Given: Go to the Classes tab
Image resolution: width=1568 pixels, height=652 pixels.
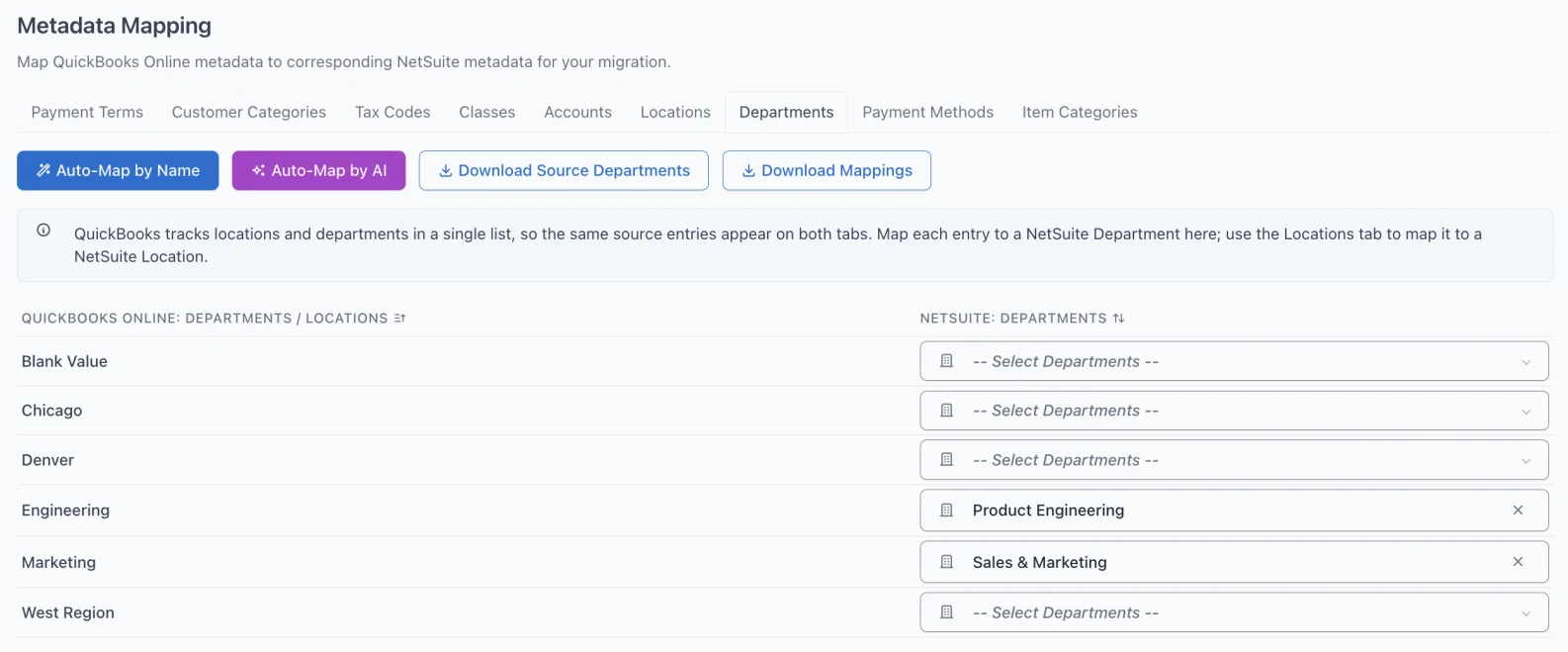Looking at the screenshot, I should coord(487,112).
